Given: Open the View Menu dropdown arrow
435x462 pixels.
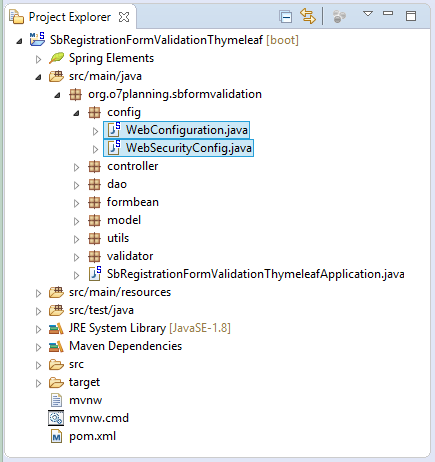Looking at the screenshot, I should pyautogui.click(x=368, y=14).
